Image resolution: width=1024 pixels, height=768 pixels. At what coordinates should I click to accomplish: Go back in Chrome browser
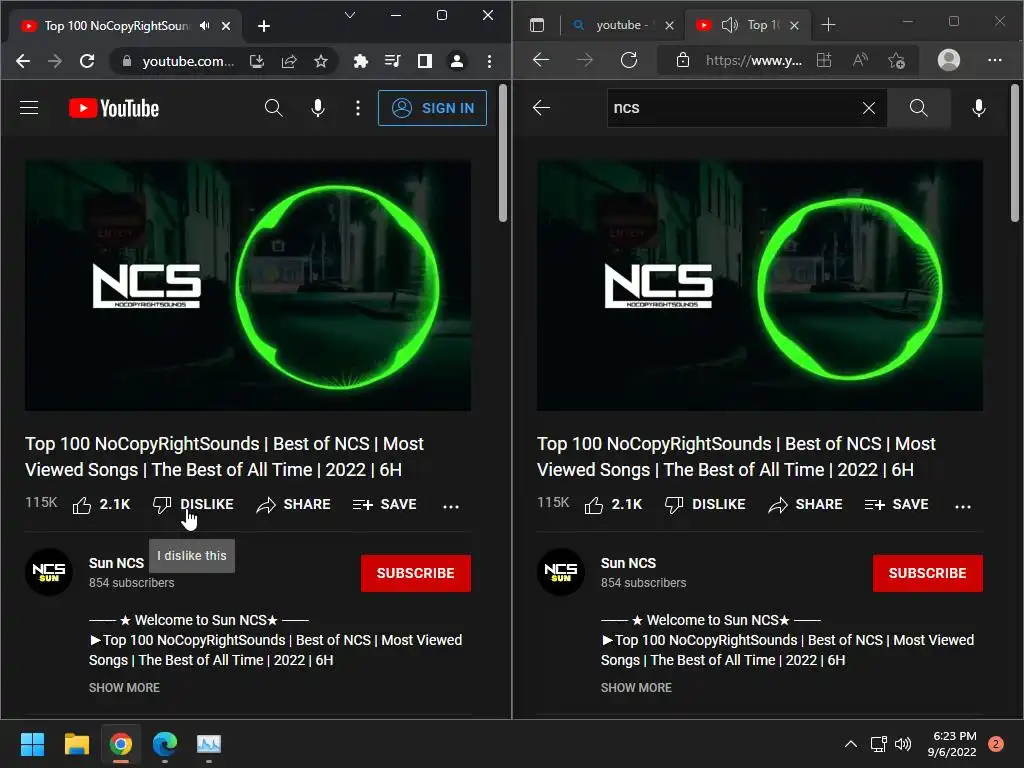[23, 61]
